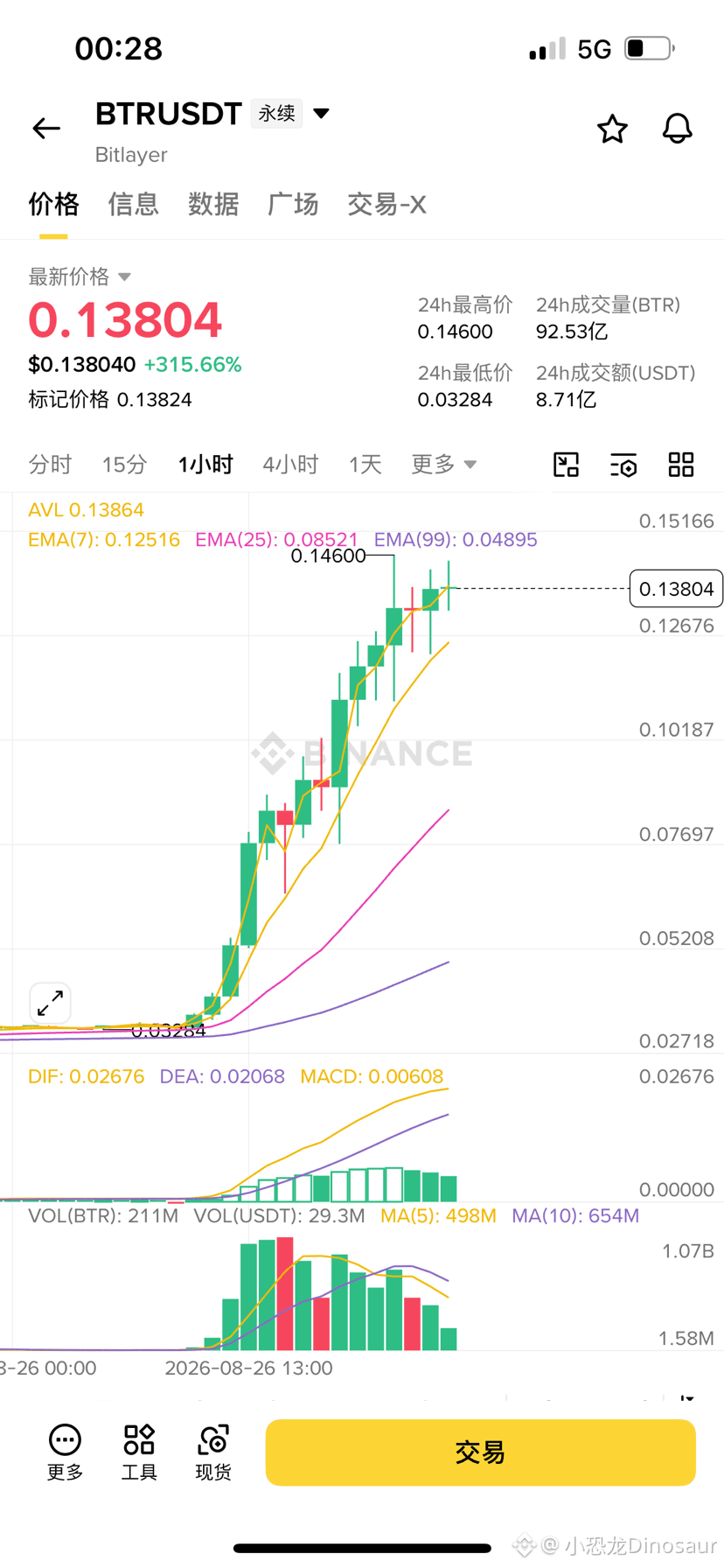Tap the 00:28 clock in status bar

pos(119,49)
